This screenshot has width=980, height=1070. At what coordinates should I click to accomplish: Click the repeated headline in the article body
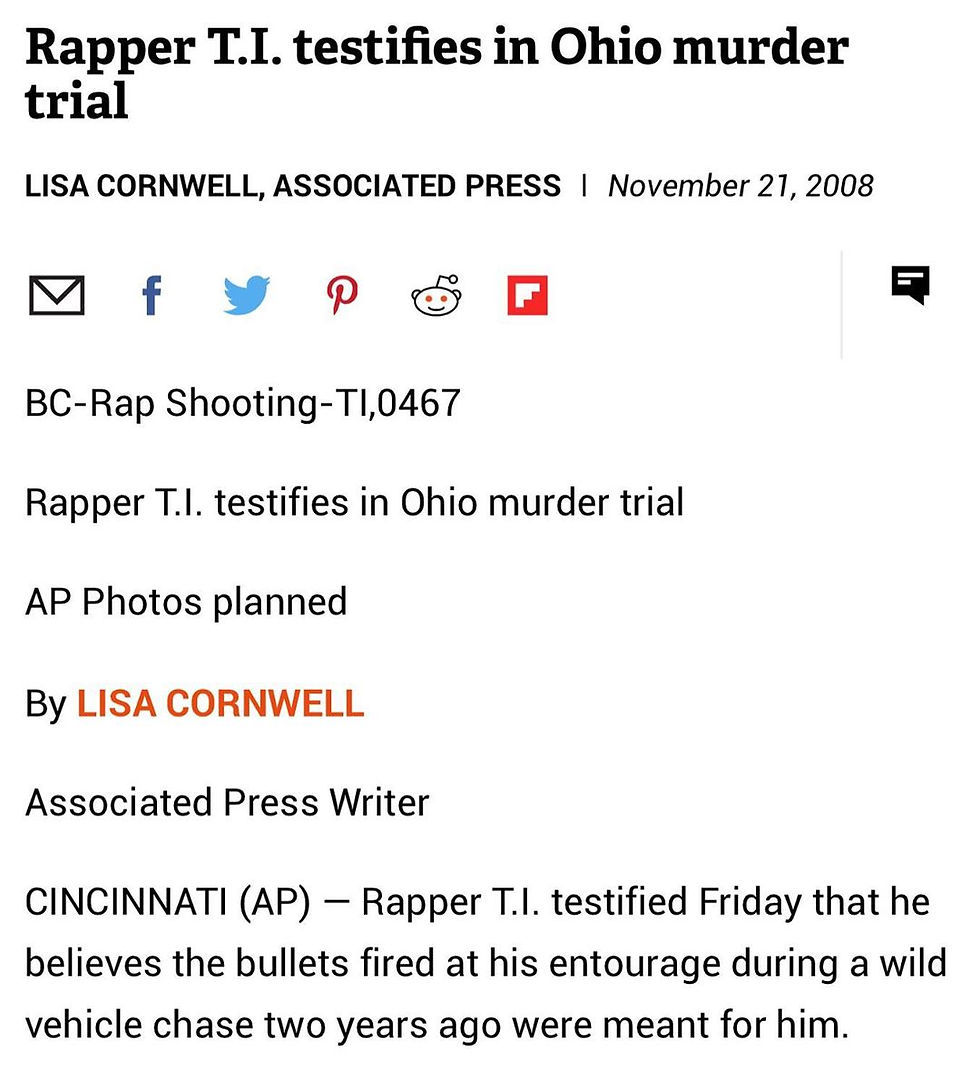click(354, 501)
